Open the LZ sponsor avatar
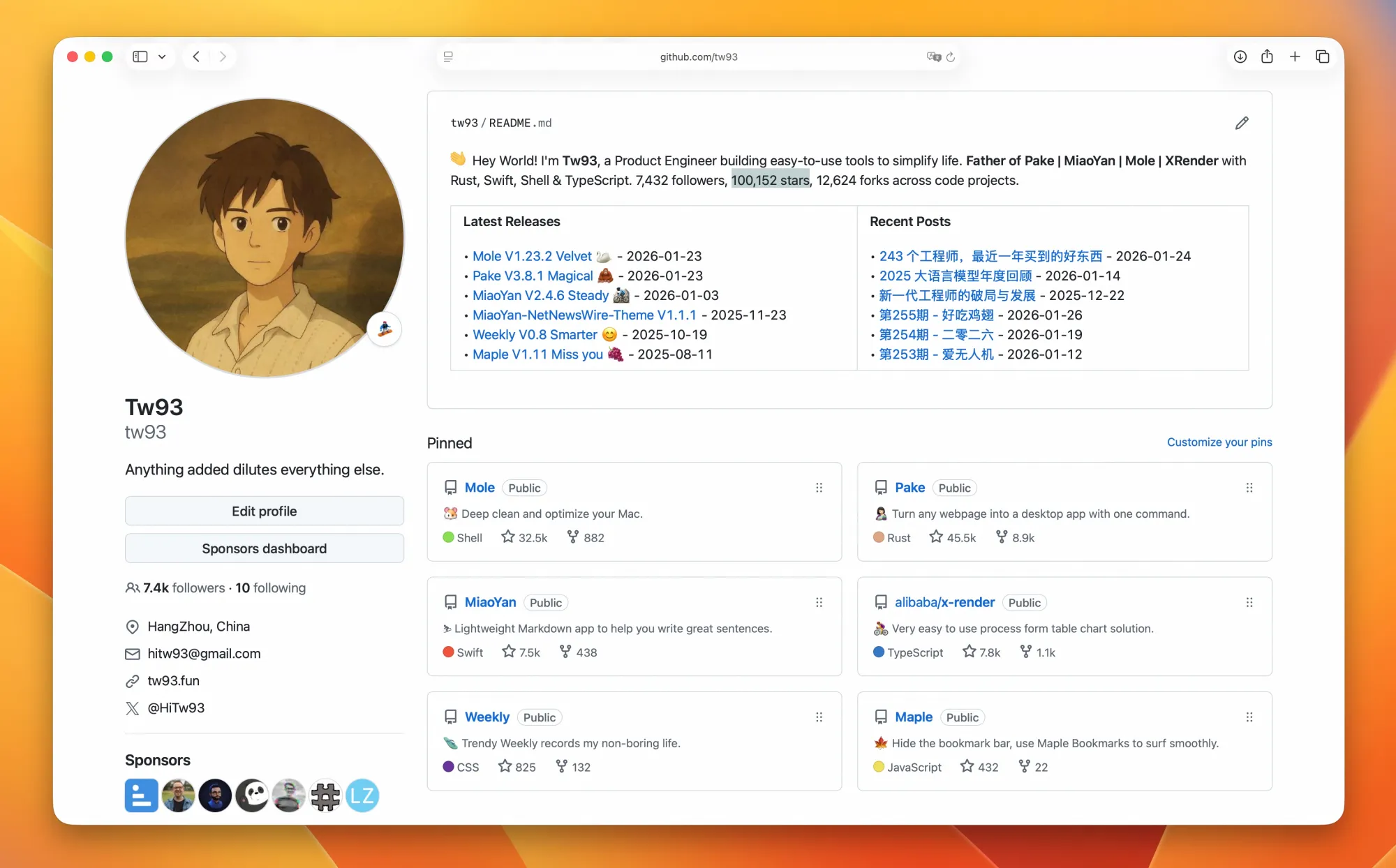Viewport: 1396px width, 868px height. (362, 795)
